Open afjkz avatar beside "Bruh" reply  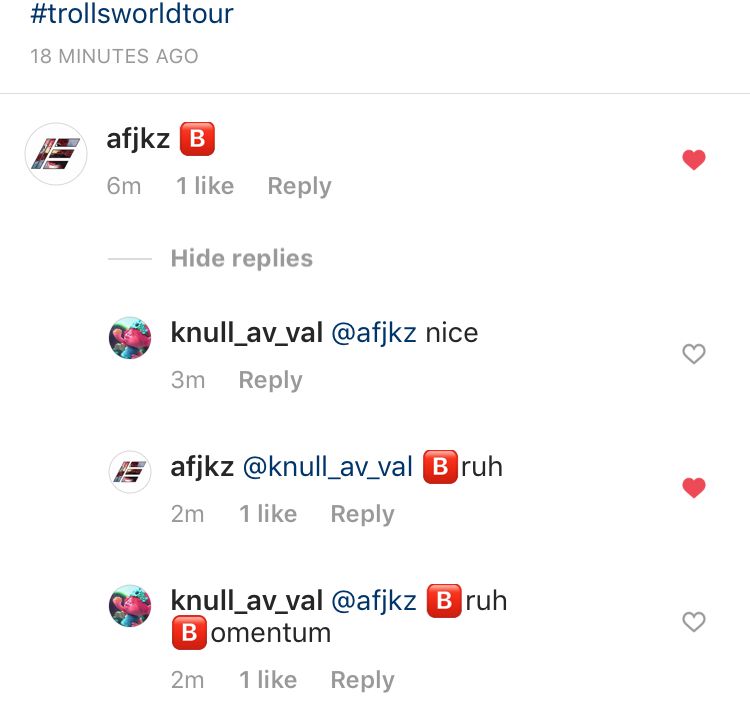(130, 472)
